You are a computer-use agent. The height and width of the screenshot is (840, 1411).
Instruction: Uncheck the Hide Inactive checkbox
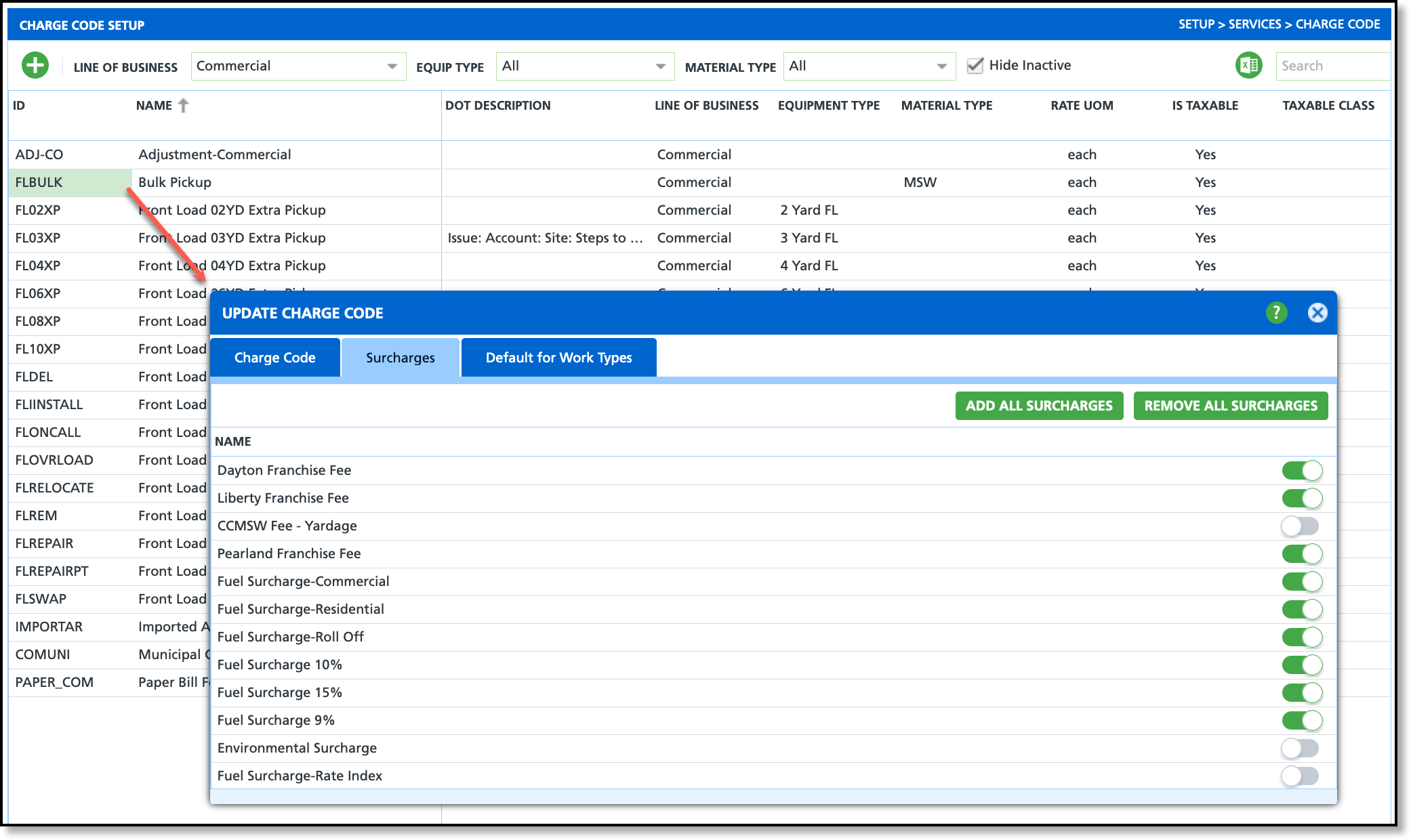(975, 66)
